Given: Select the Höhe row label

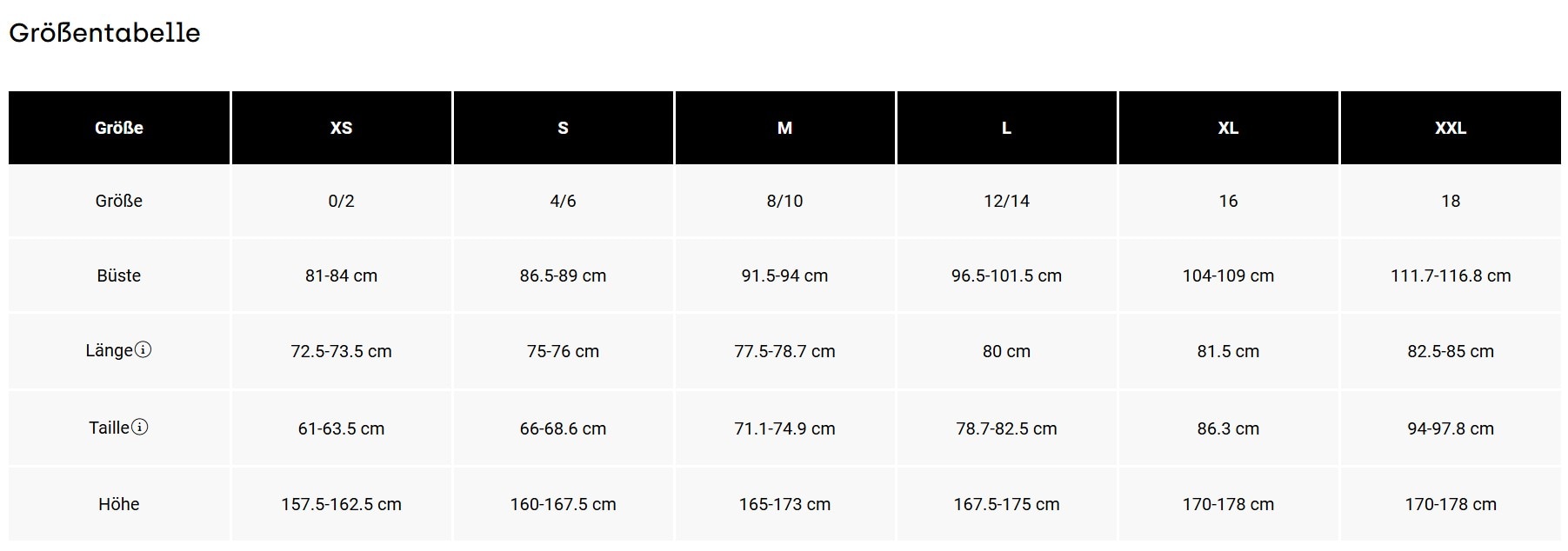Looking at the screenshot, I should click(x=119, y=504).
